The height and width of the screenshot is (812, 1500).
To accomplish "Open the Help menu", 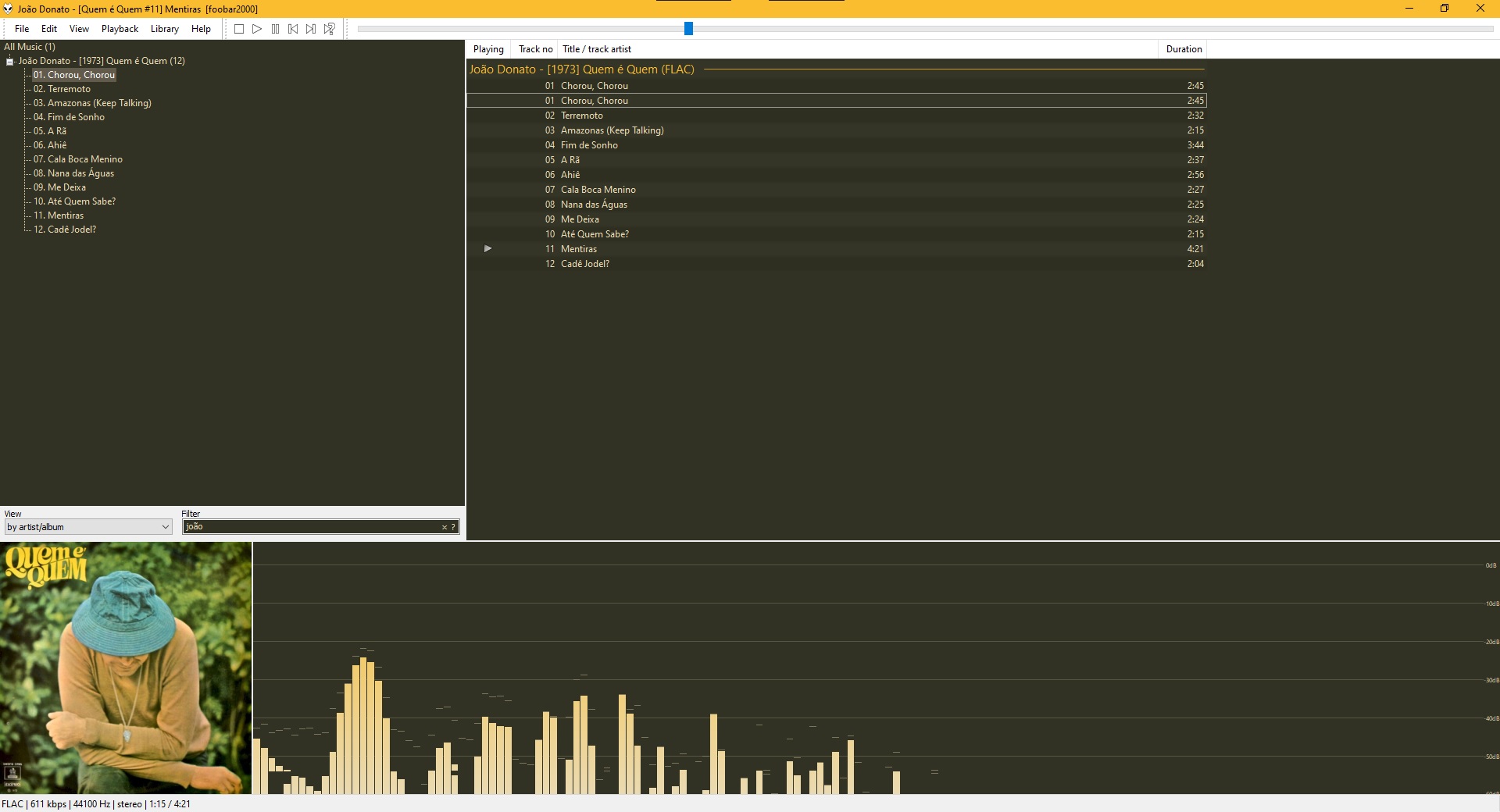I will click(201, 29).
